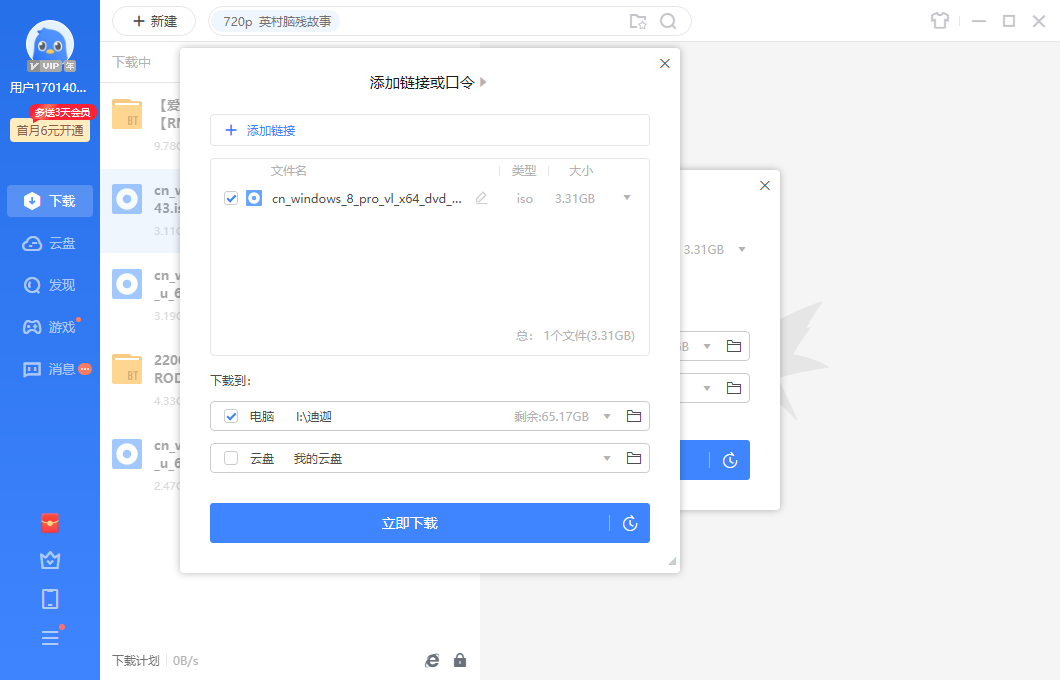The width and height of the screenshot is (1060, 680).
Task: Switch to the 发现 sidebar tab
Action: [x=50, y=285]
